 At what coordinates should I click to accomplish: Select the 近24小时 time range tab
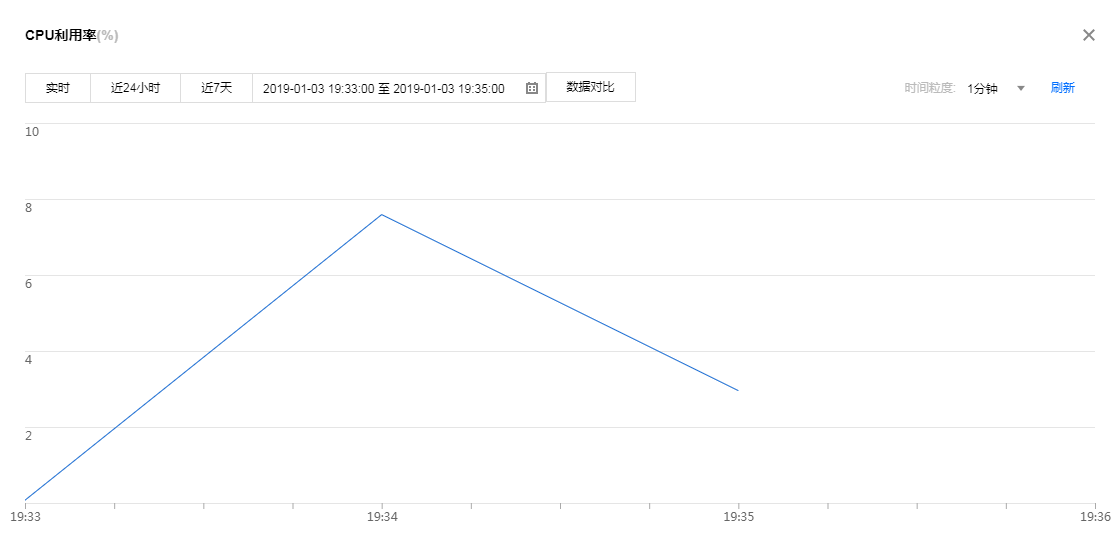[x=135, y=88]
